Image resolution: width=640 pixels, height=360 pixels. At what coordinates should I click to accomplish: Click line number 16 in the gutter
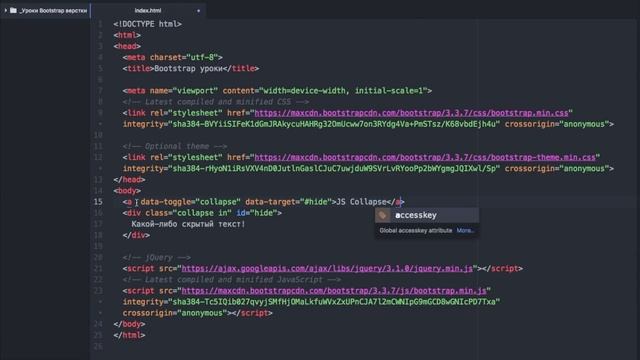click(98, 213)
